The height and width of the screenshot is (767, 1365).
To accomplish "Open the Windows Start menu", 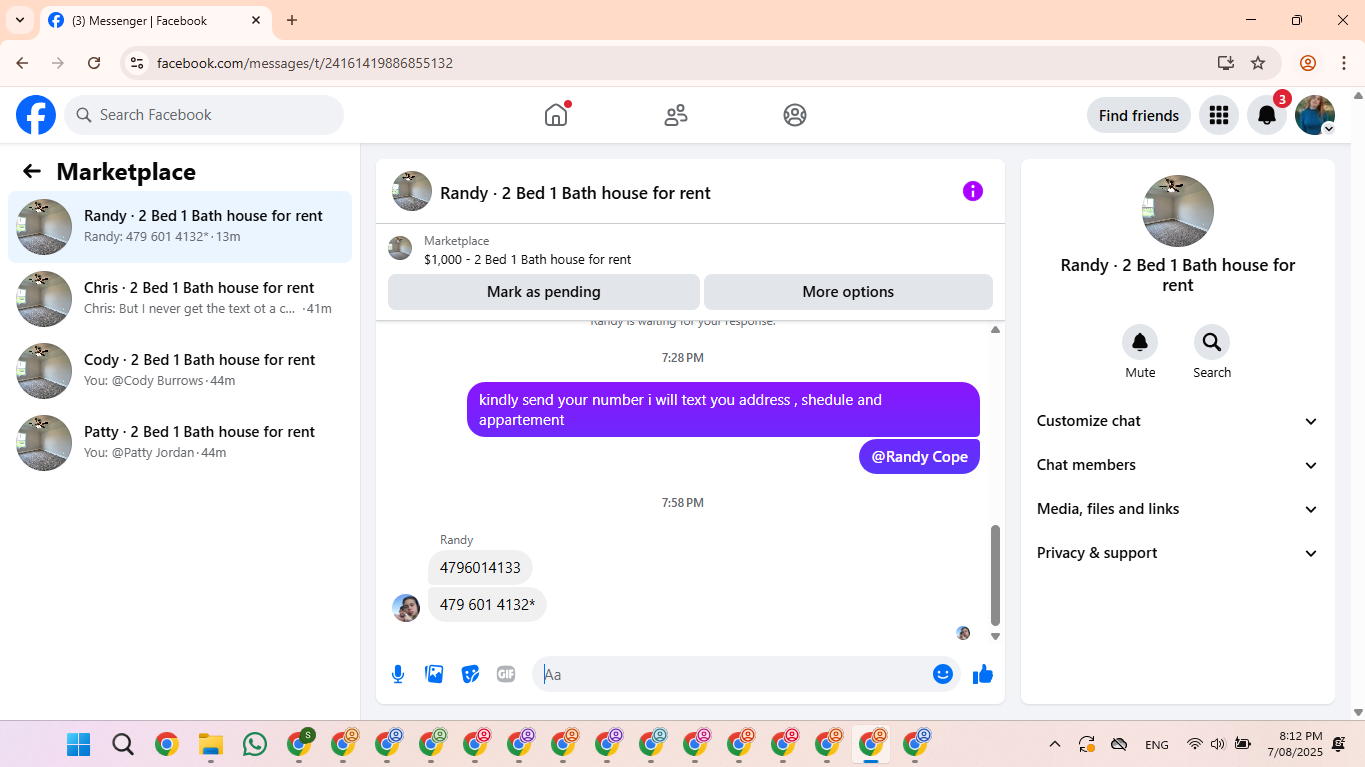I will (x=78, y=744).
